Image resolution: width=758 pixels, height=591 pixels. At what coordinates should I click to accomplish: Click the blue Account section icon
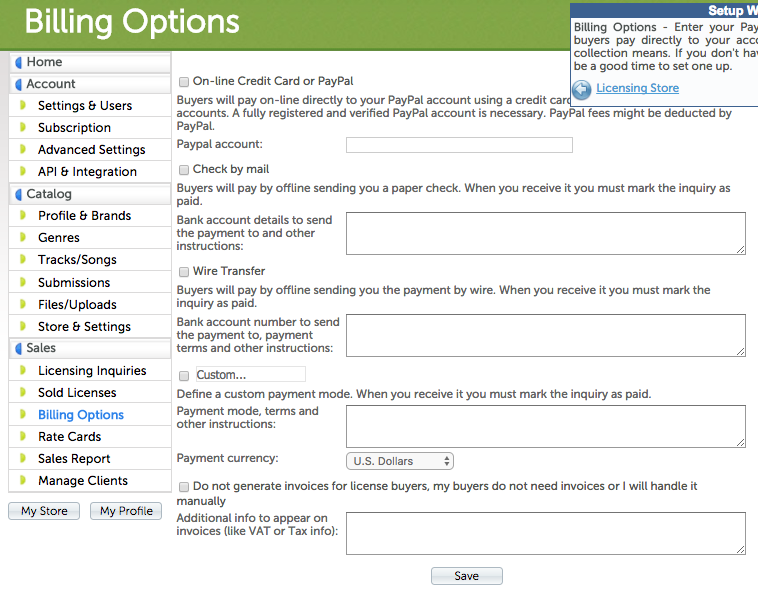pyautogui.click(x=18, y=84)
